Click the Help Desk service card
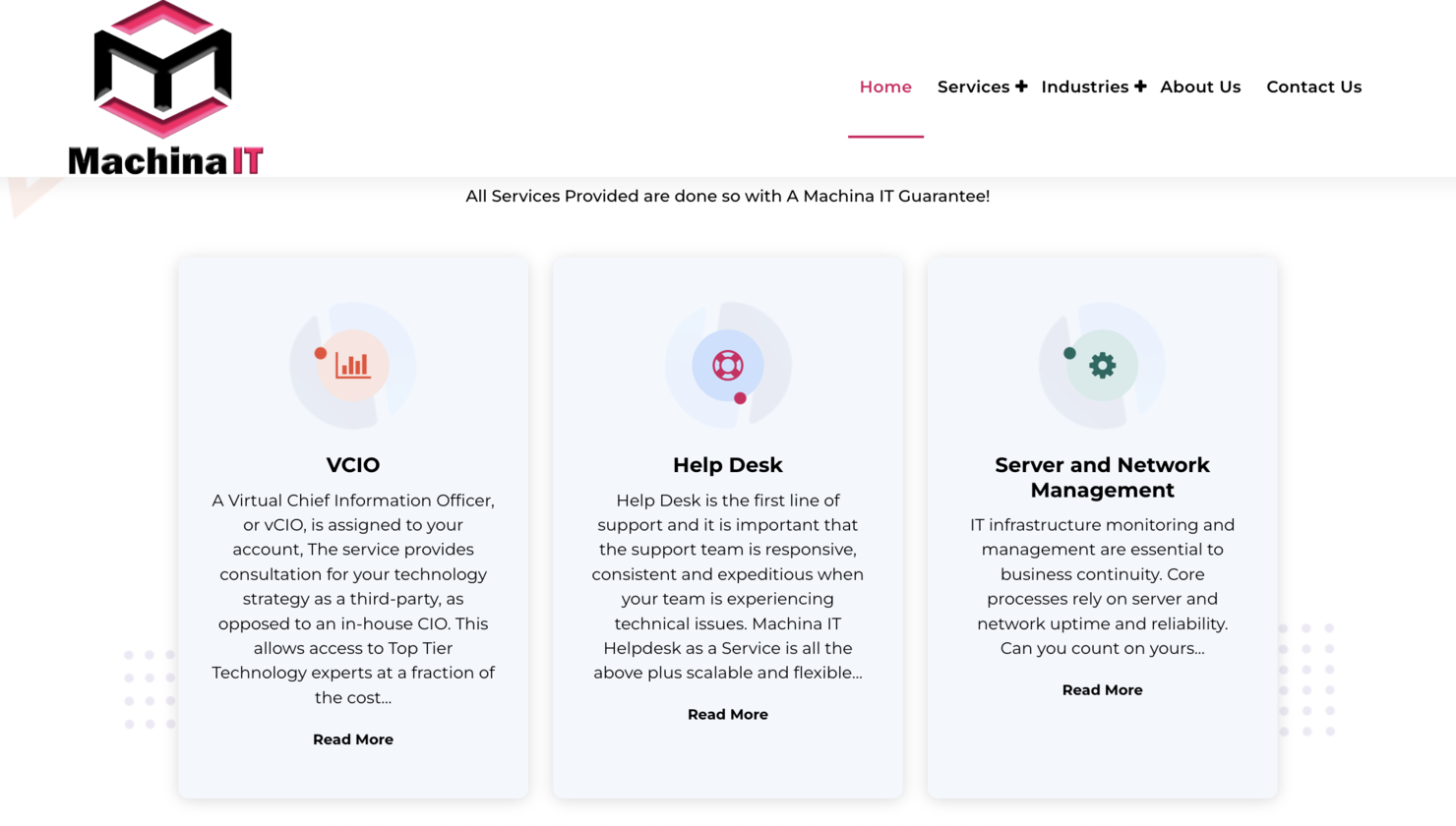Image resolution: width=1456 pixels, height=826 pixels. (x=728, y=526)
